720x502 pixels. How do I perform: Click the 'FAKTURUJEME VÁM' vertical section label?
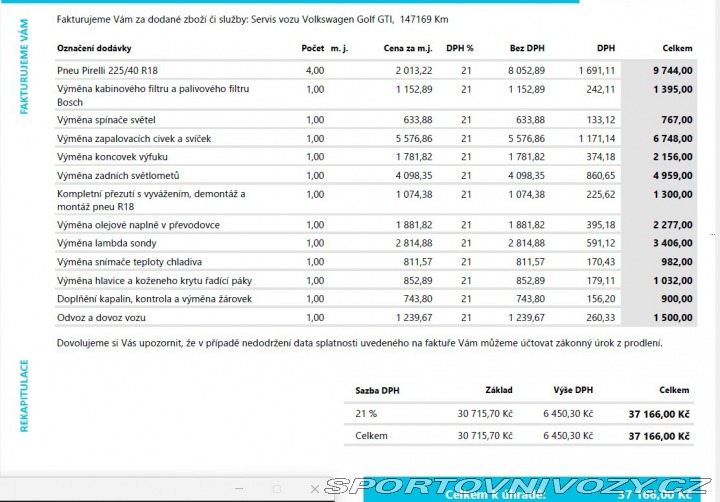point(24,67)
